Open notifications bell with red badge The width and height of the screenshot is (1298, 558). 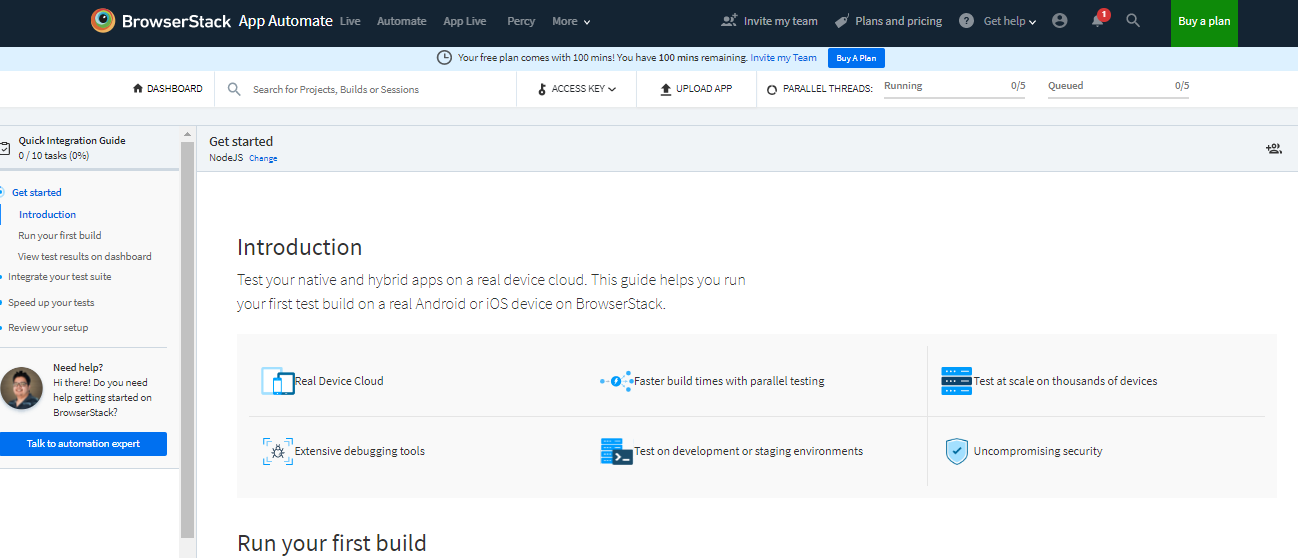[1098, 20]
